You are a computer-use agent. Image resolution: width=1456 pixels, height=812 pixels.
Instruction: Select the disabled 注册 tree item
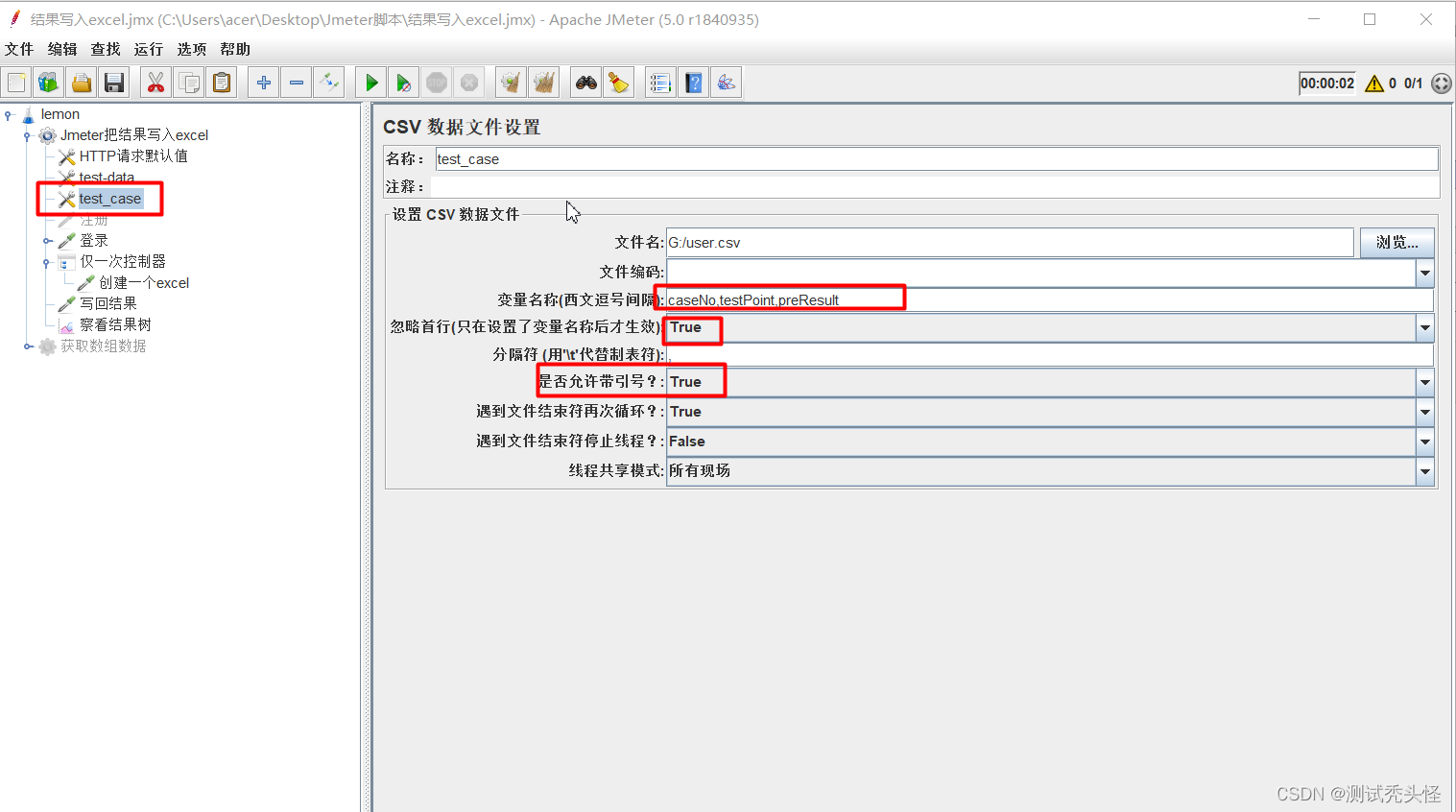[x=94, y=220]
